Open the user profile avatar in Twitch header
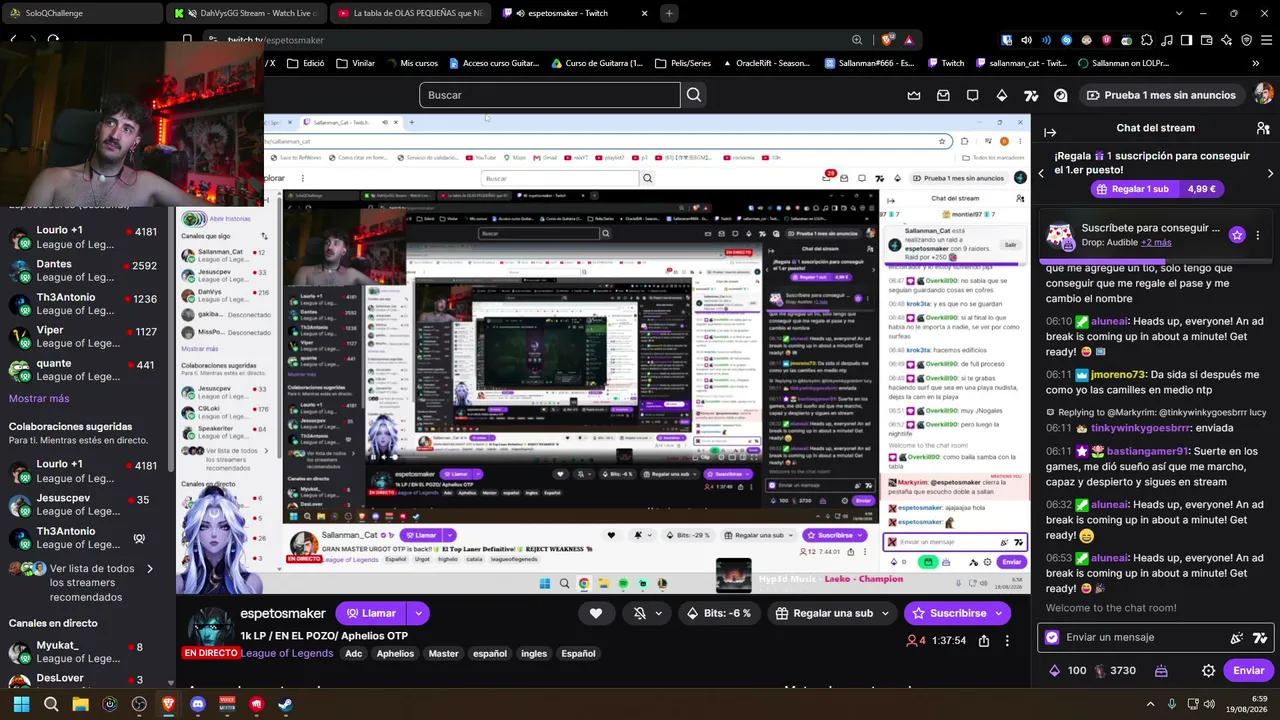Screen dimensions: 1280x720 tap(1264, 95)
